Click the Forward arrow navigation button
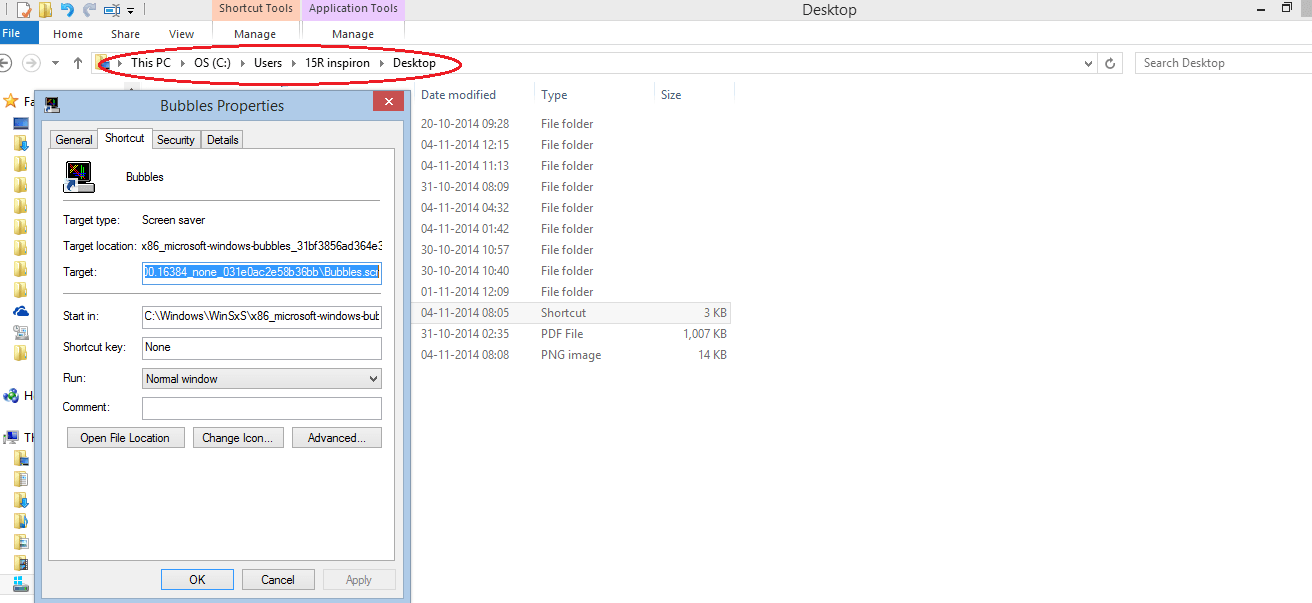 pyautogui.click(x=31, y=63)
